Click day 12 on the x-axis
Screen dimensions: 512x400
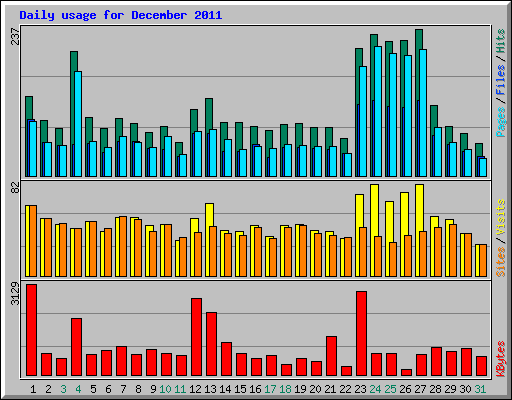195,389
